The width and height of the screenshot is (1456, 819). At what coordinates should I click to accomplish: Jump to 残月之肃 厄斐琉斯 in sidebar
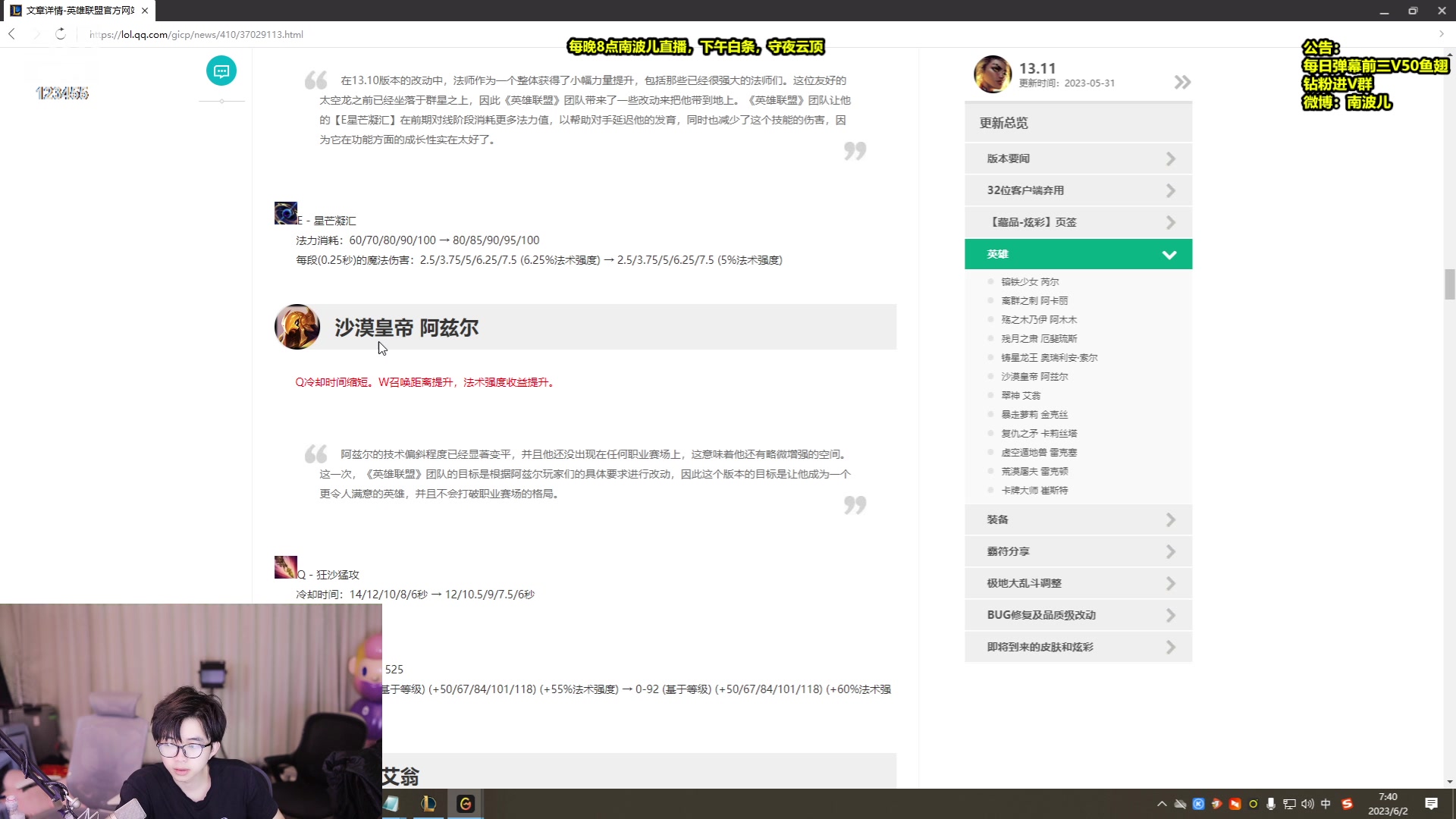coord(1039,339)
